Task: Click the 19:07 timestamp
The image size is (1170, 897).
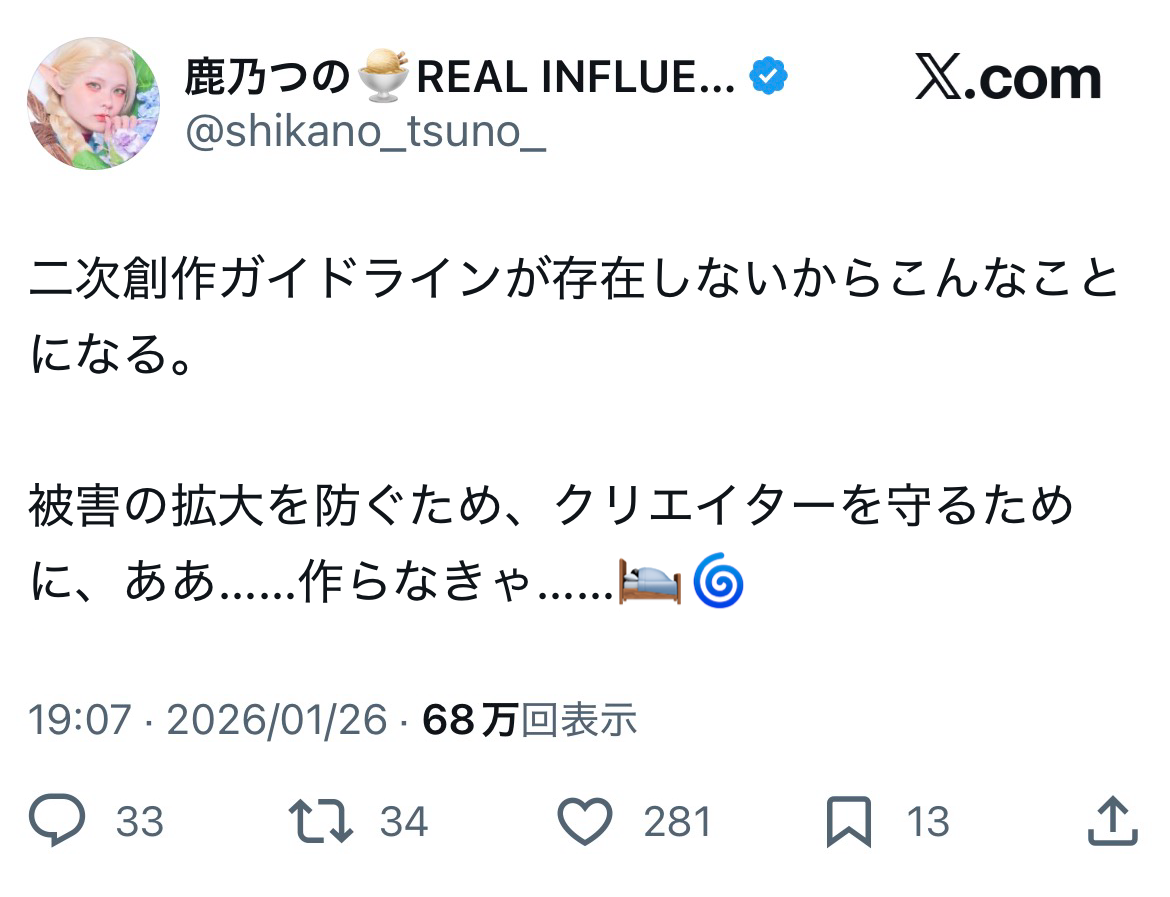Action: pyautogui.click(x=80, y=720)
